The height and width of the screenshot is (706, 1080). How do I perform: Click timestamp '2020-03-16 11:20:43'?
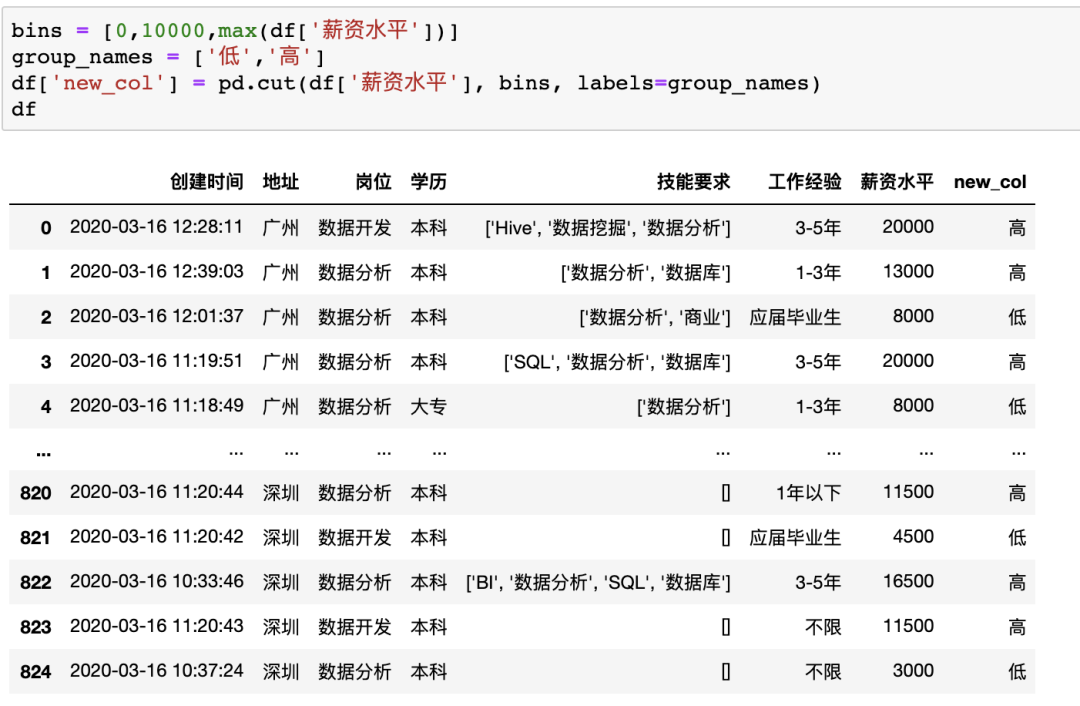(x=156, y=627)
